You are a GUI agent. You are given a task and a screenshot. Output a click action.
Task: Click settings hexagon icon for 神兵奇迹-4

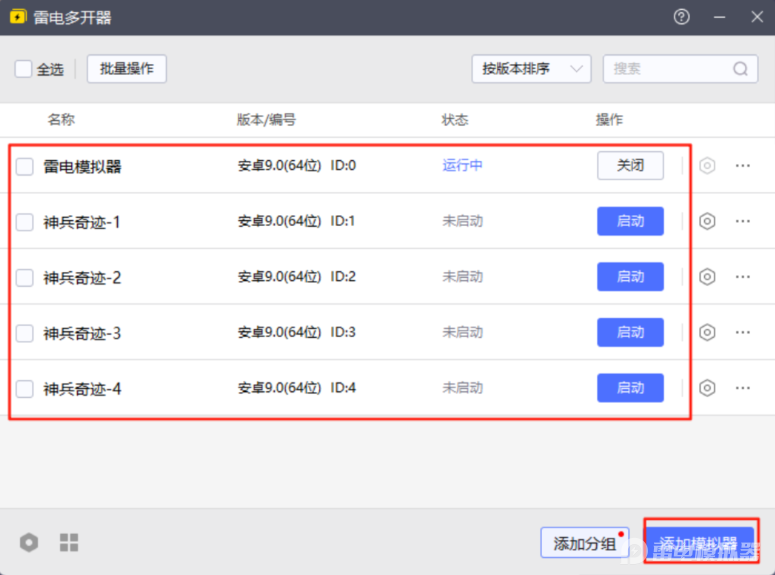point(707,388)
